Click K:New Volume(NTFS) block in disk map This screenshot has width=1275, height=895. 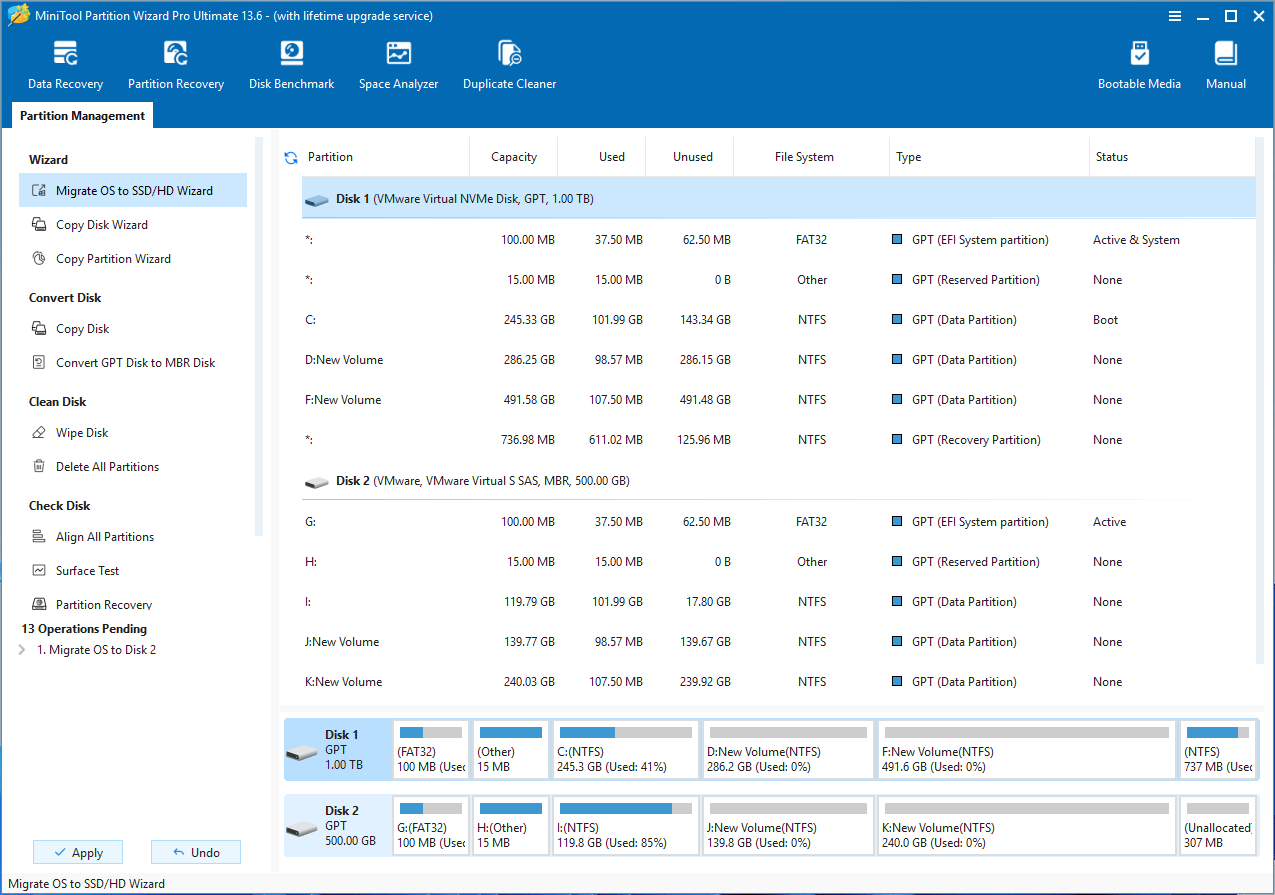[x=1026, y=826]
